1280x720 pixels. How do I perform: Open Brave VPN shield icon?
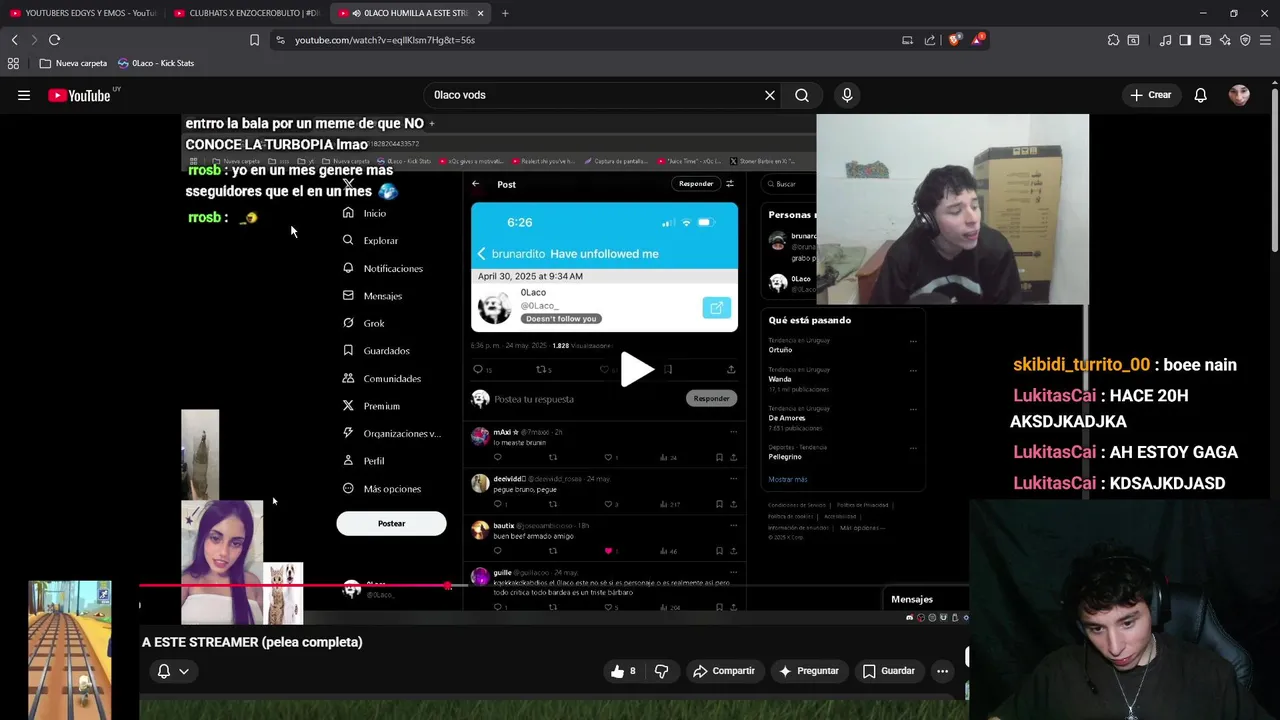point(1245,40)
